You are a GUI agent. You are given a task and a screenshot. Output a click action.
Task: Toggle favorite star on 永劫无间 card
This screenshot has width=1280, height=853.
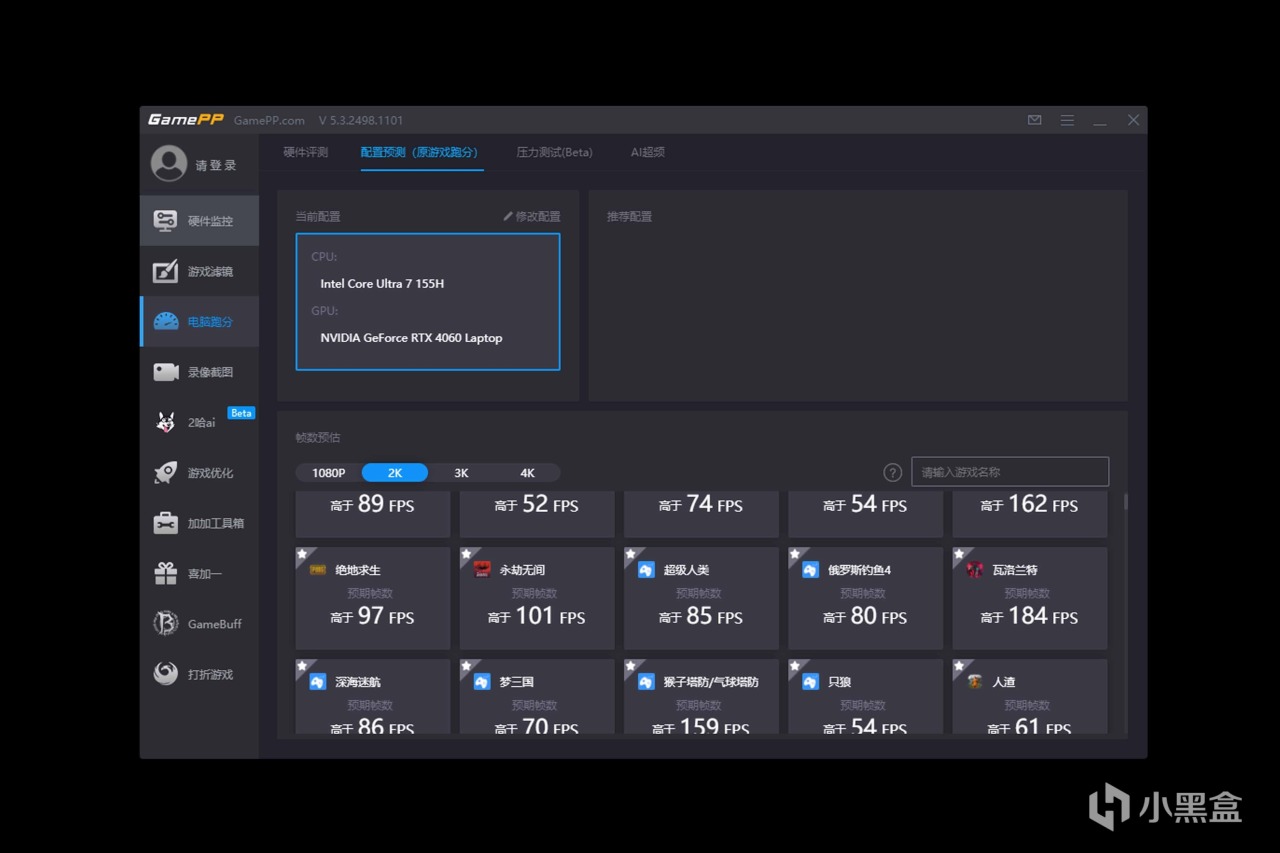466,553
